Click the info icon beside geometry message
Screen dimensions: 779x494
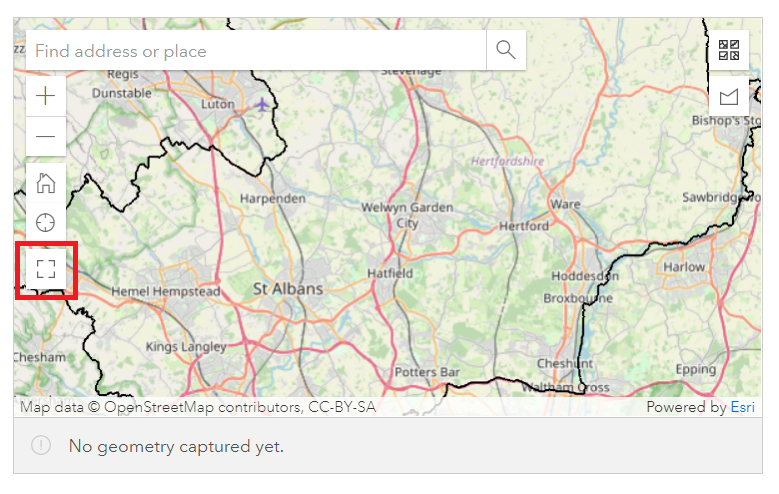41,446
